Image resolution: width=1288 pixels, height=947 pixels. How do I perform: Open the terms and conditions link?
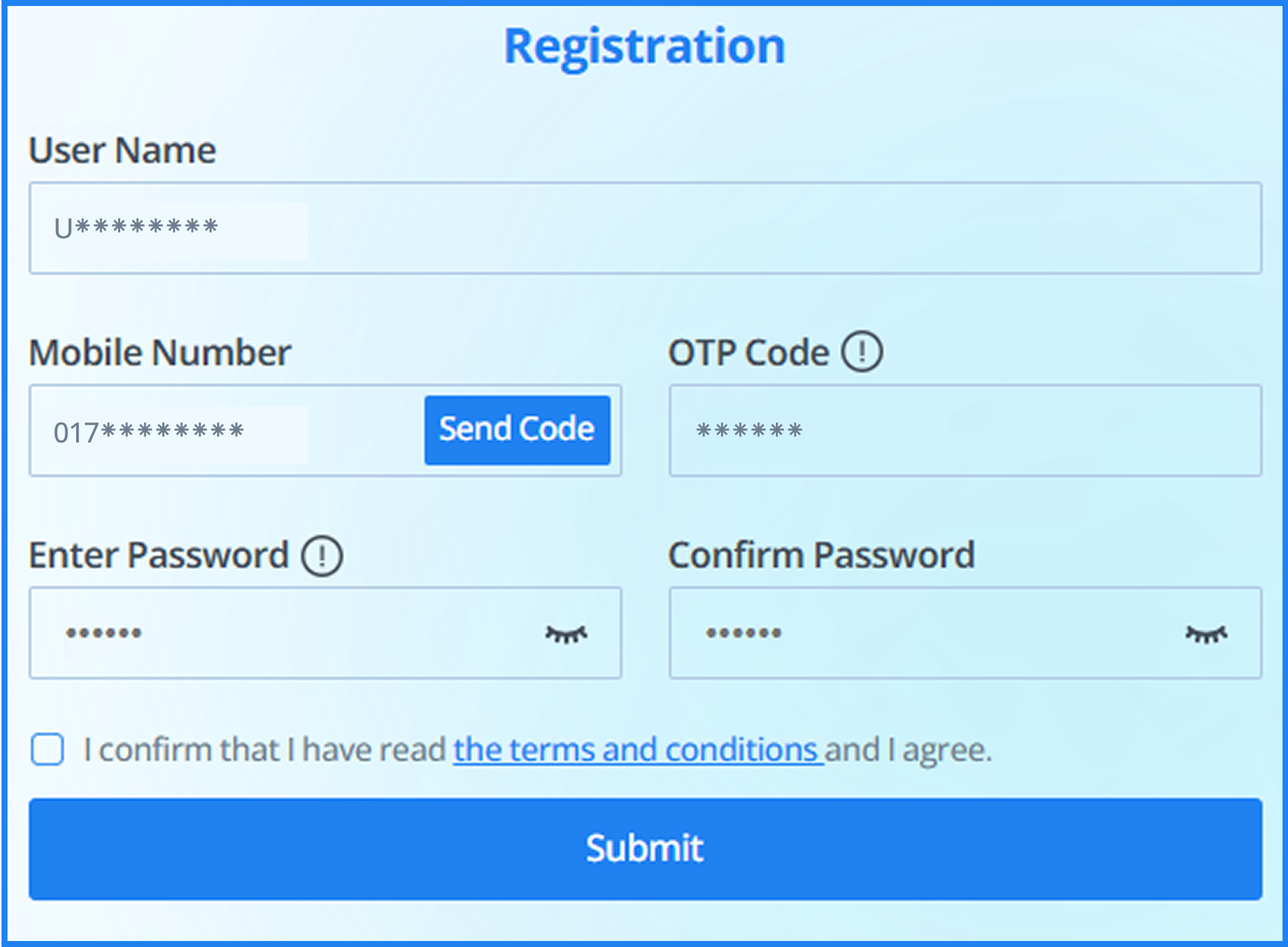pos(638,749)
